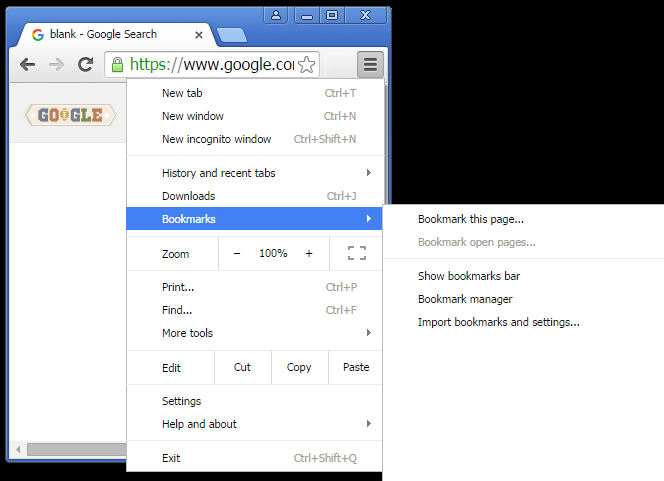Click the horizontal scrollbar thumb
664x481 pixels.
[x=77, y=449]
